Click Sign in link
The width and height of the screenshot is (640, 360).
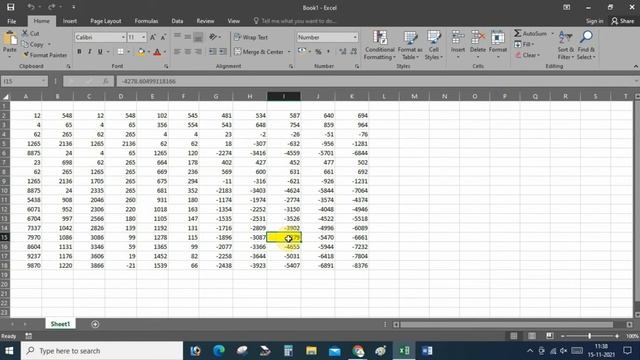(x=594, y=21)
